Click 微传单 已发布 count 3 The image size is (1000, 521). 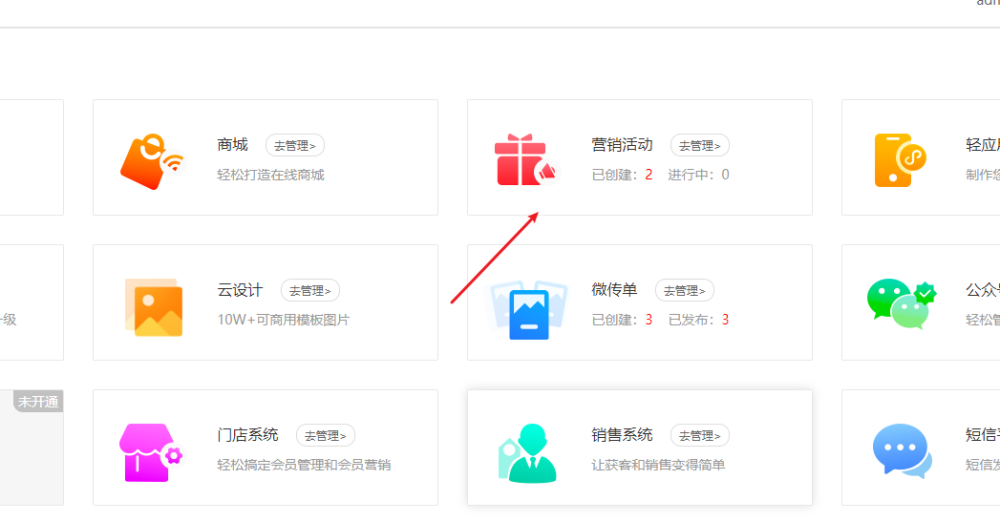725,319
